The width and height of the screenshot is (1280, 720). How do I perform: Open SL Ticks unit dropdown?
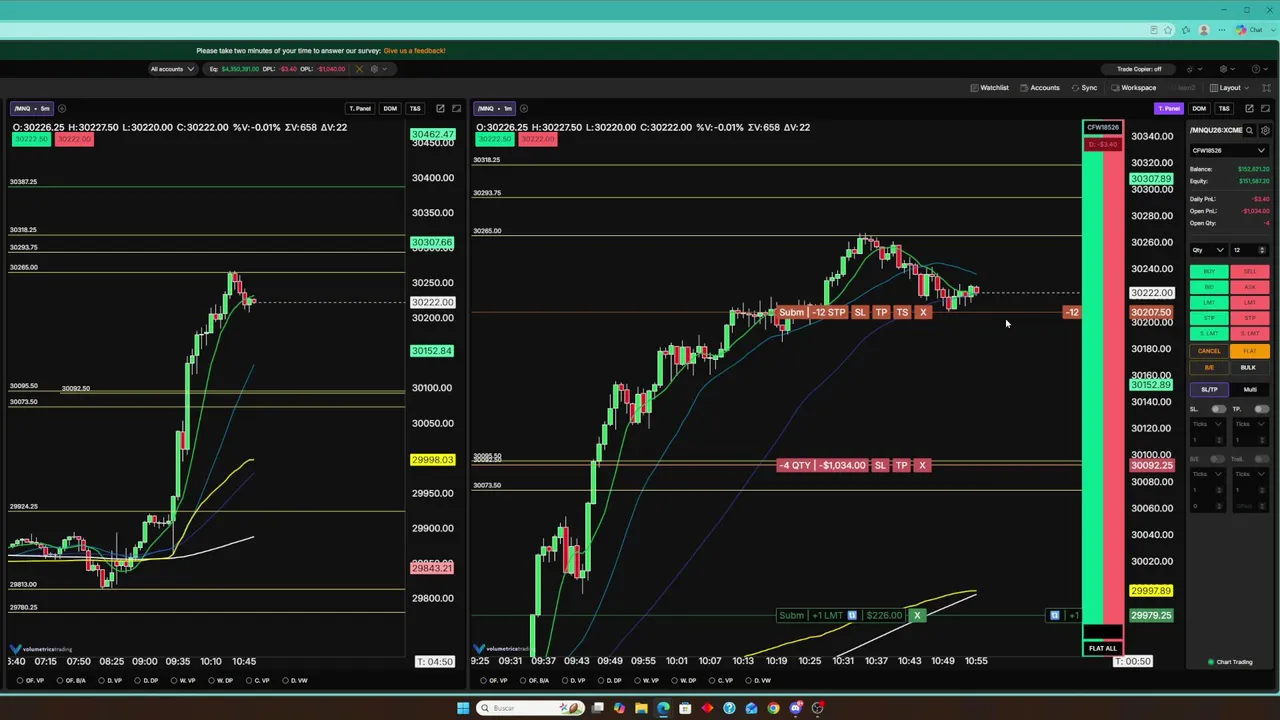(x=1207, y=424)
